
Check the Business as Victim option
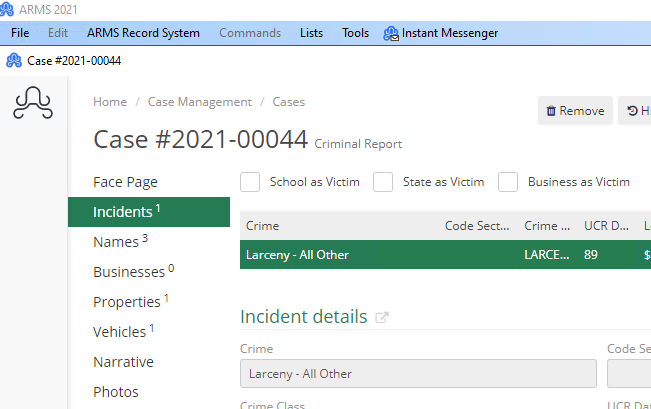coord(508,182)
